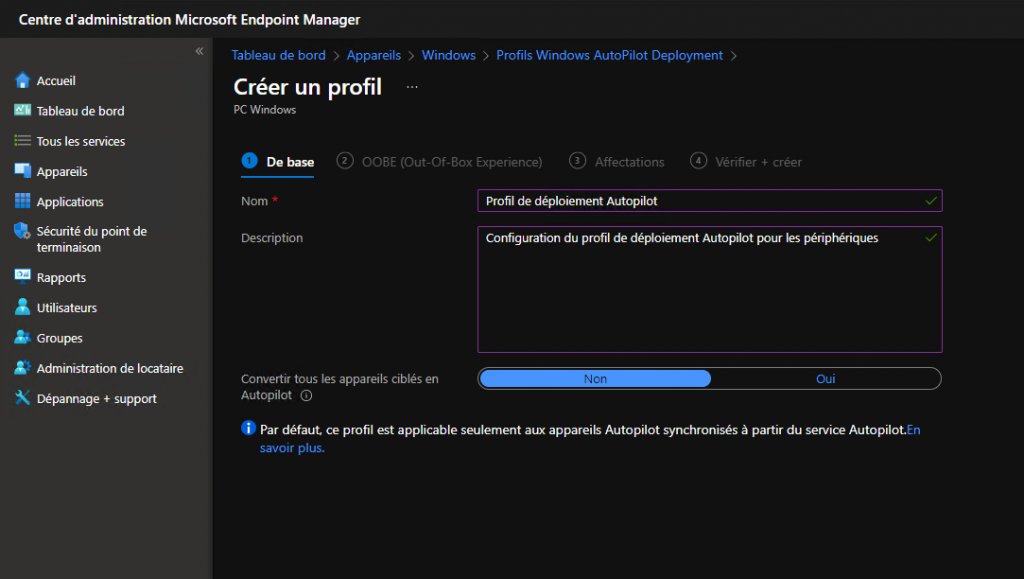1024x579 pixels.
Task: Click the blue information icon before Par défaut
Action: [x=248, y=428]
